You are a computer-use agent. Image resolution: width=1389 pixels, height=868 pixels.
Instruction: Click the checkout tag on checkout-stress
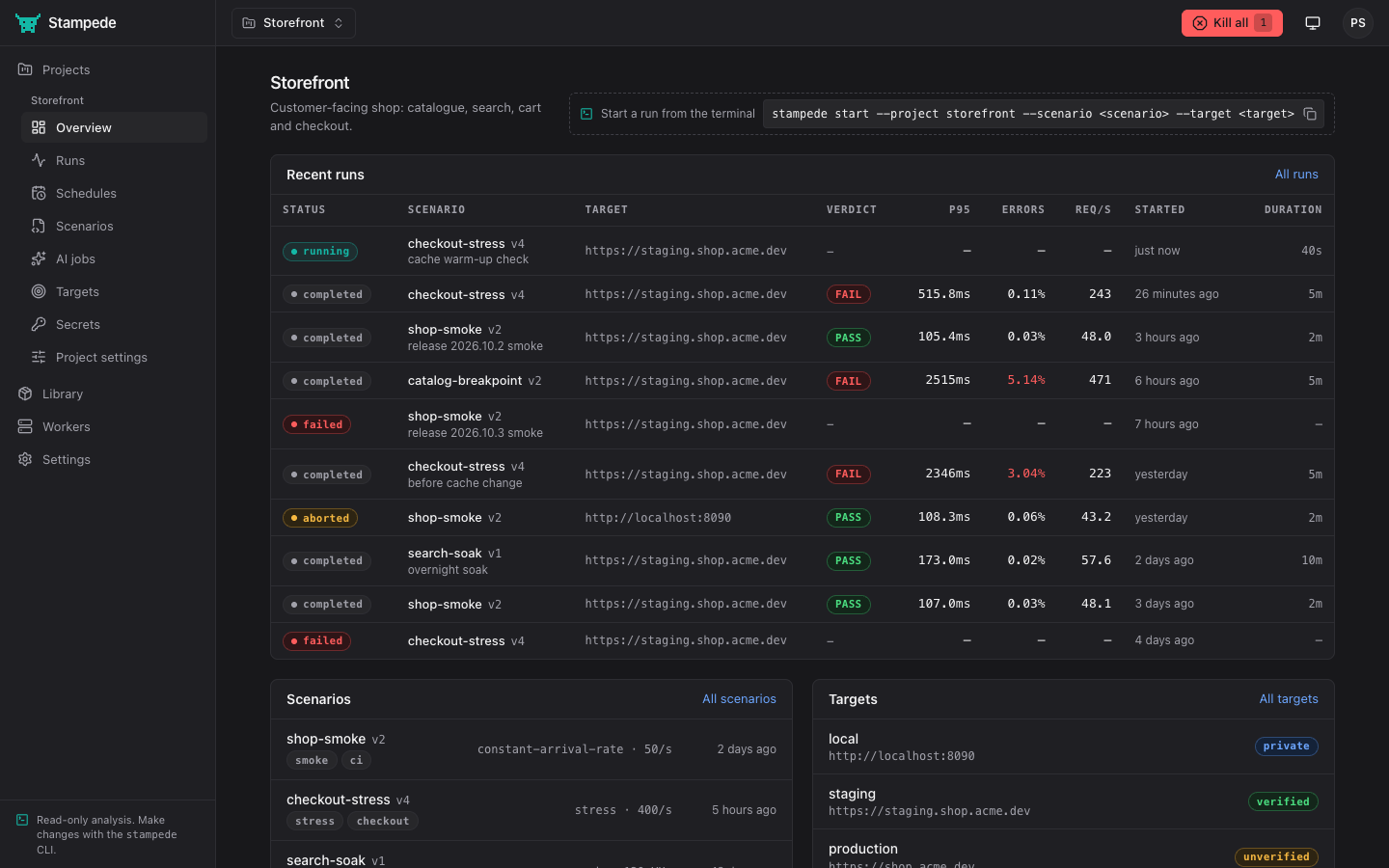point(383,821)
